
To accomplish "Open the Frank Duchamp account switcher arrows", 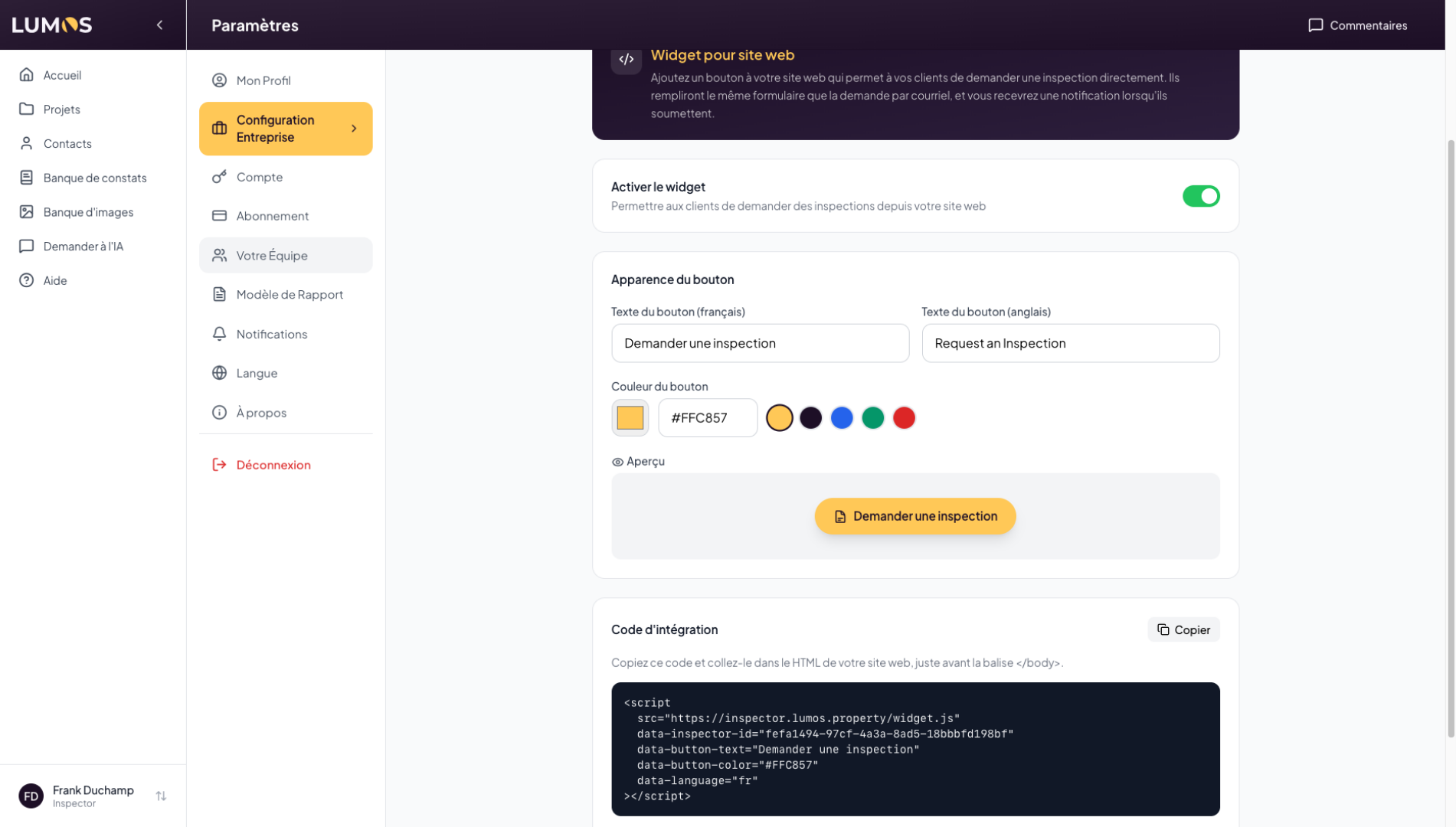I will pos(161,796).
